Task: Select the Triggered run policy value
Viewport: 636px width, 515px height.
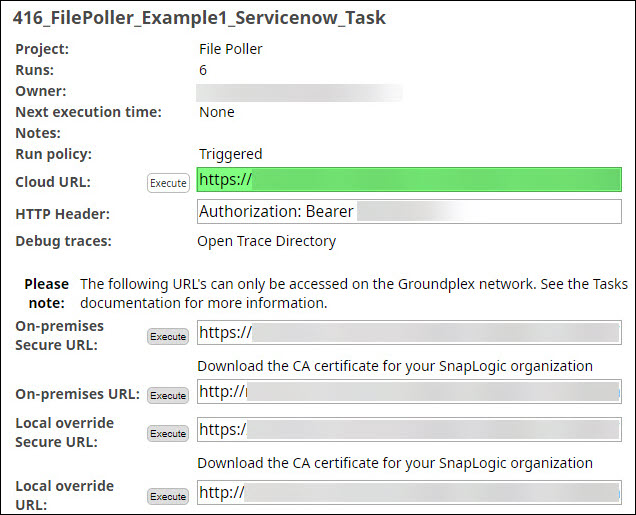Action: [230, 154]
